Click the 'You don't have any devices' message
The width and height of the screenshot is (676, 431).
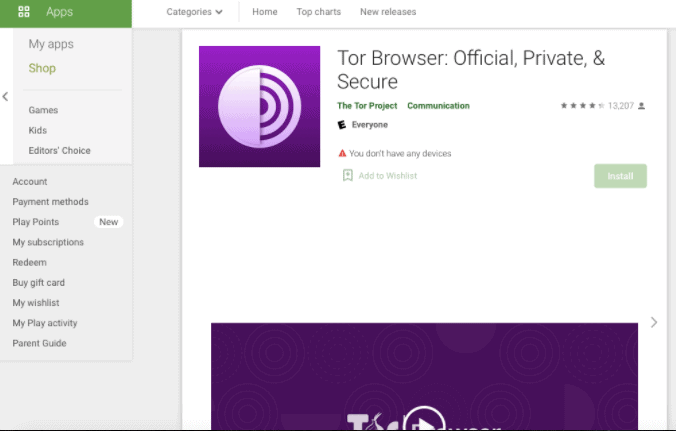(400, 153)
